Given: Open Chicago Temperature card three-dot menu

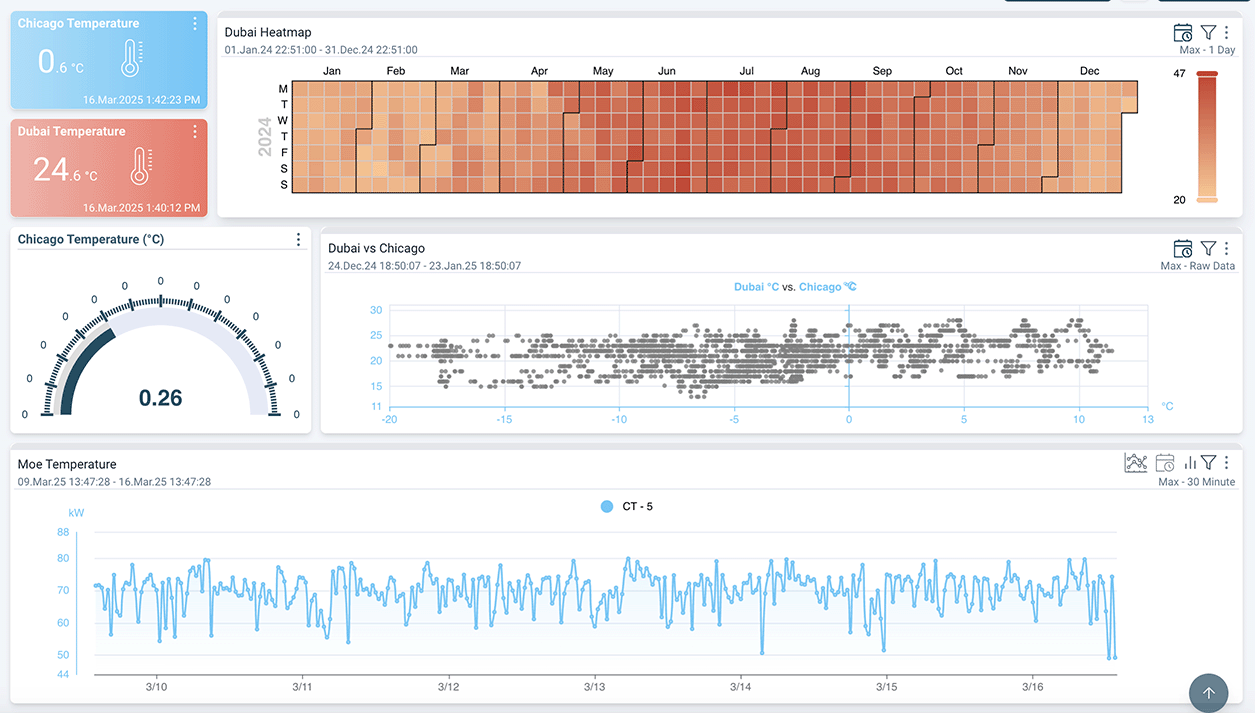Looking at the screenshot, I should (x=195, y=24).
